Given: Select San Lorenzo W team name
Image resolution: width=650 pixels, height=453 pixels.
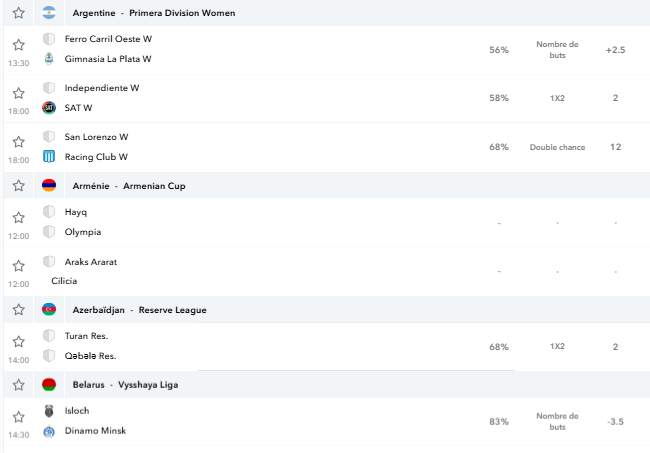Looking at the screenshot, I should click(96, 137).
